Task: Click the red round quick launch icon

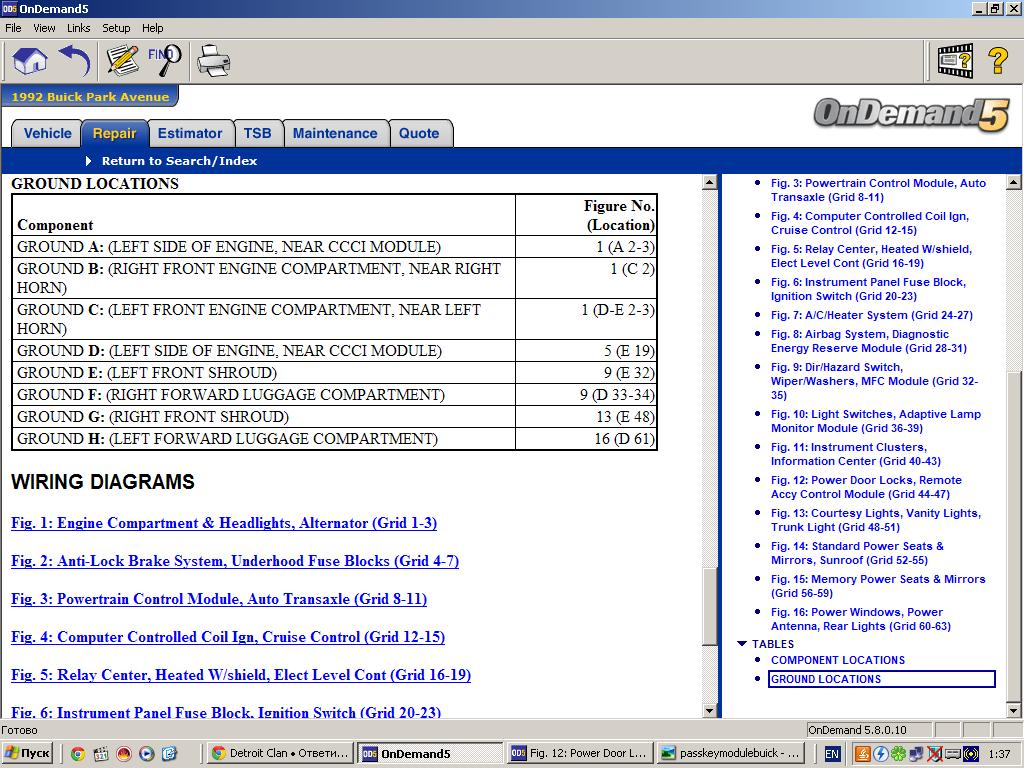Action: click(123, 754)
